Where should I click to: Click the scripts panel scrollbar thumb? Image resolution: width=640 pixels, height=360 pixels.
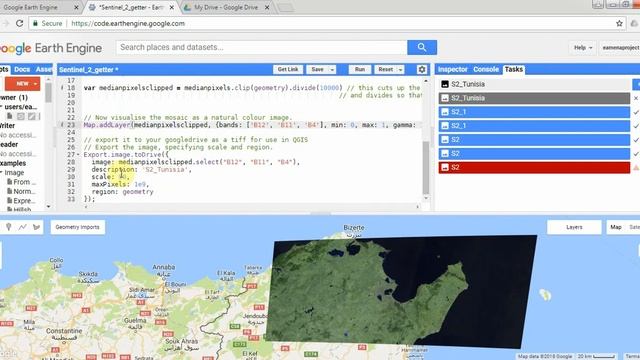point(48,93)
